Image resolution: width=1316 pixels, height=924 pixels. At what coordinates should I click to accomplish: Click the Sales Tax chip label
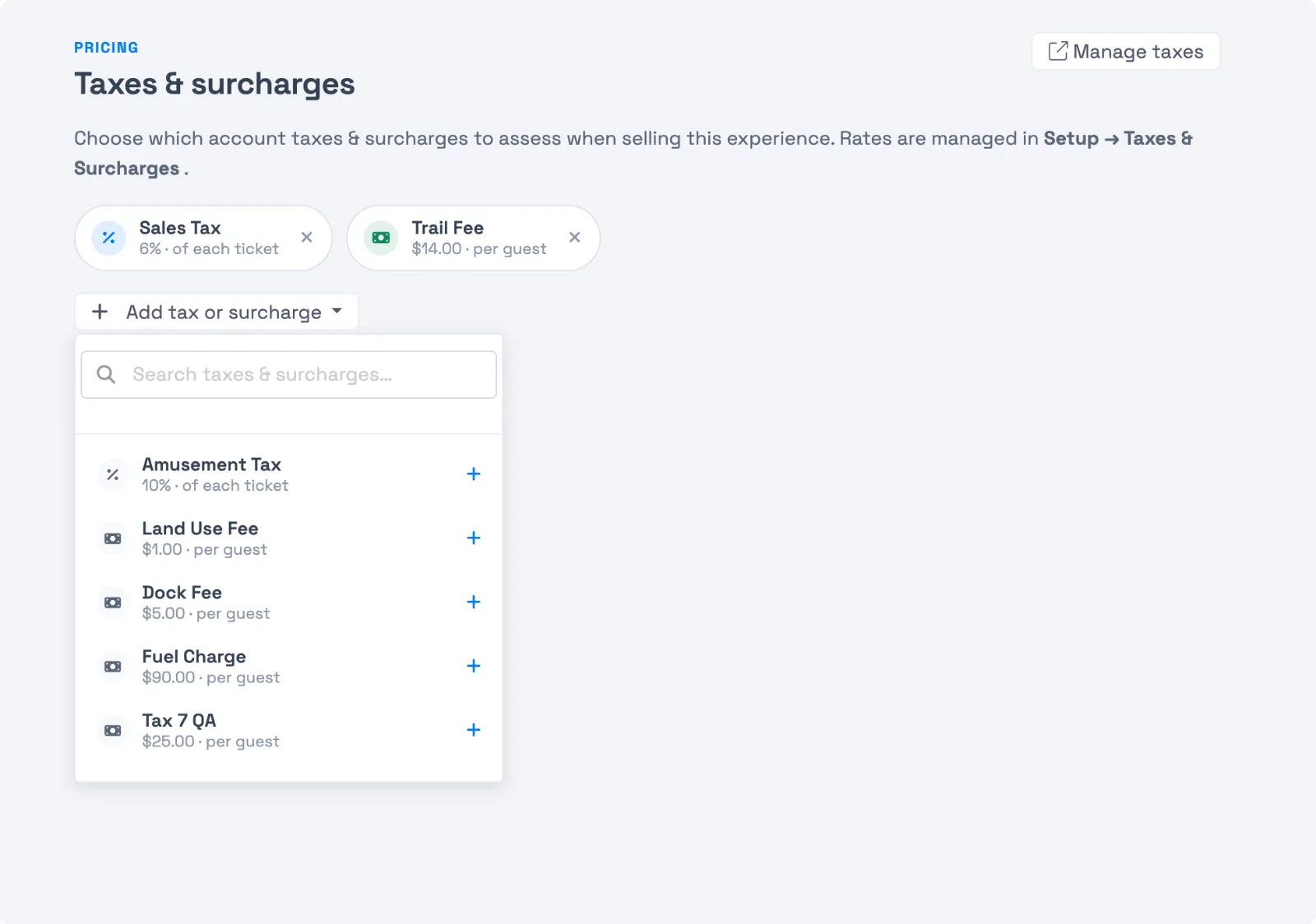tap(180, 228)
